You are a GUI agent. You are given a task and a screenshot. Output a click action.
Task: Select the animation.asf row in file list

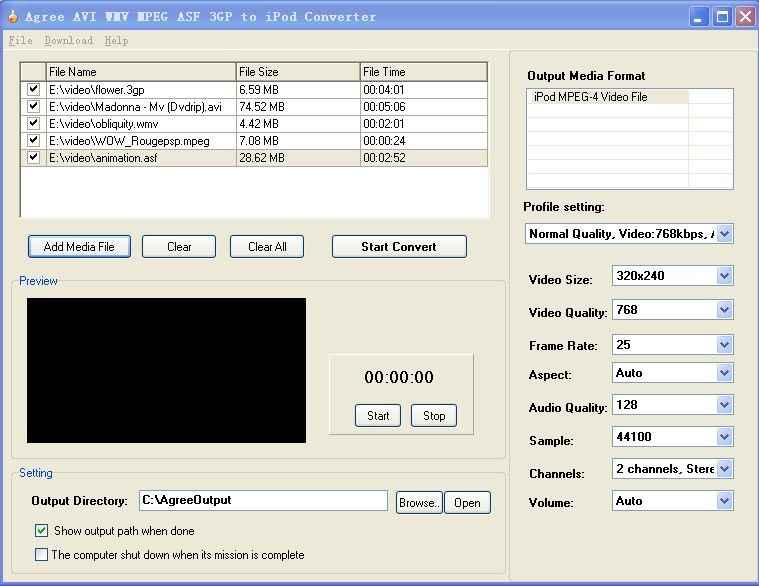[140, 158]
